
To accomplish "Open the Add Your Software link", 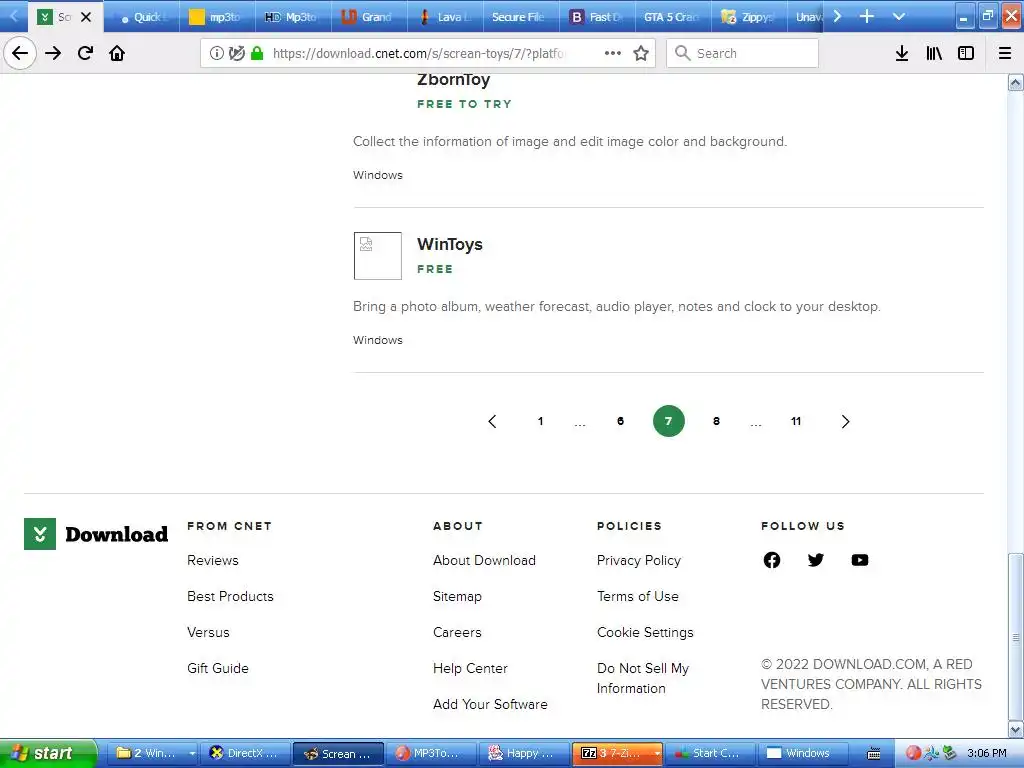I will coord(490,704).
